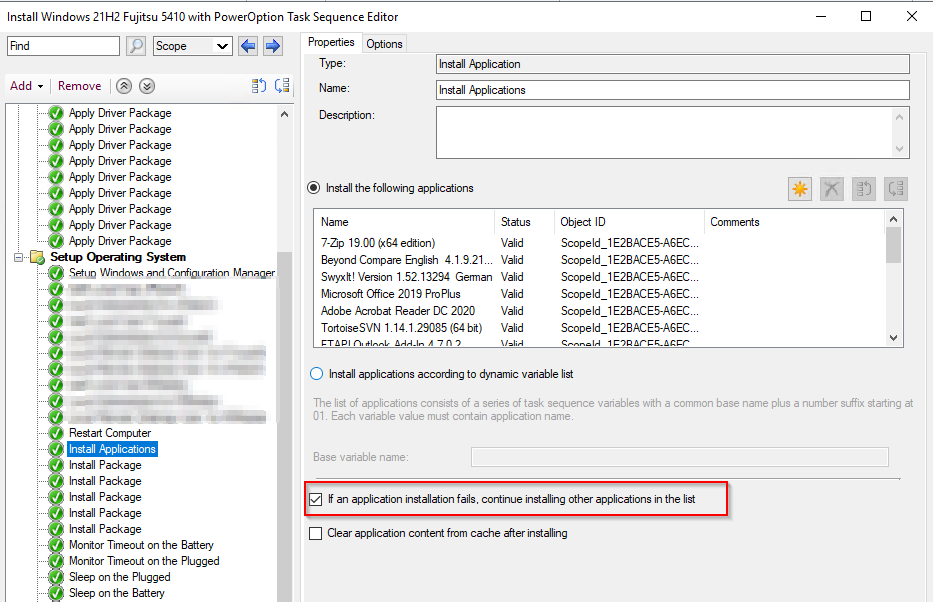Click the Find input field
Viewport: 933px width, 602px height.
click(63, 46)
